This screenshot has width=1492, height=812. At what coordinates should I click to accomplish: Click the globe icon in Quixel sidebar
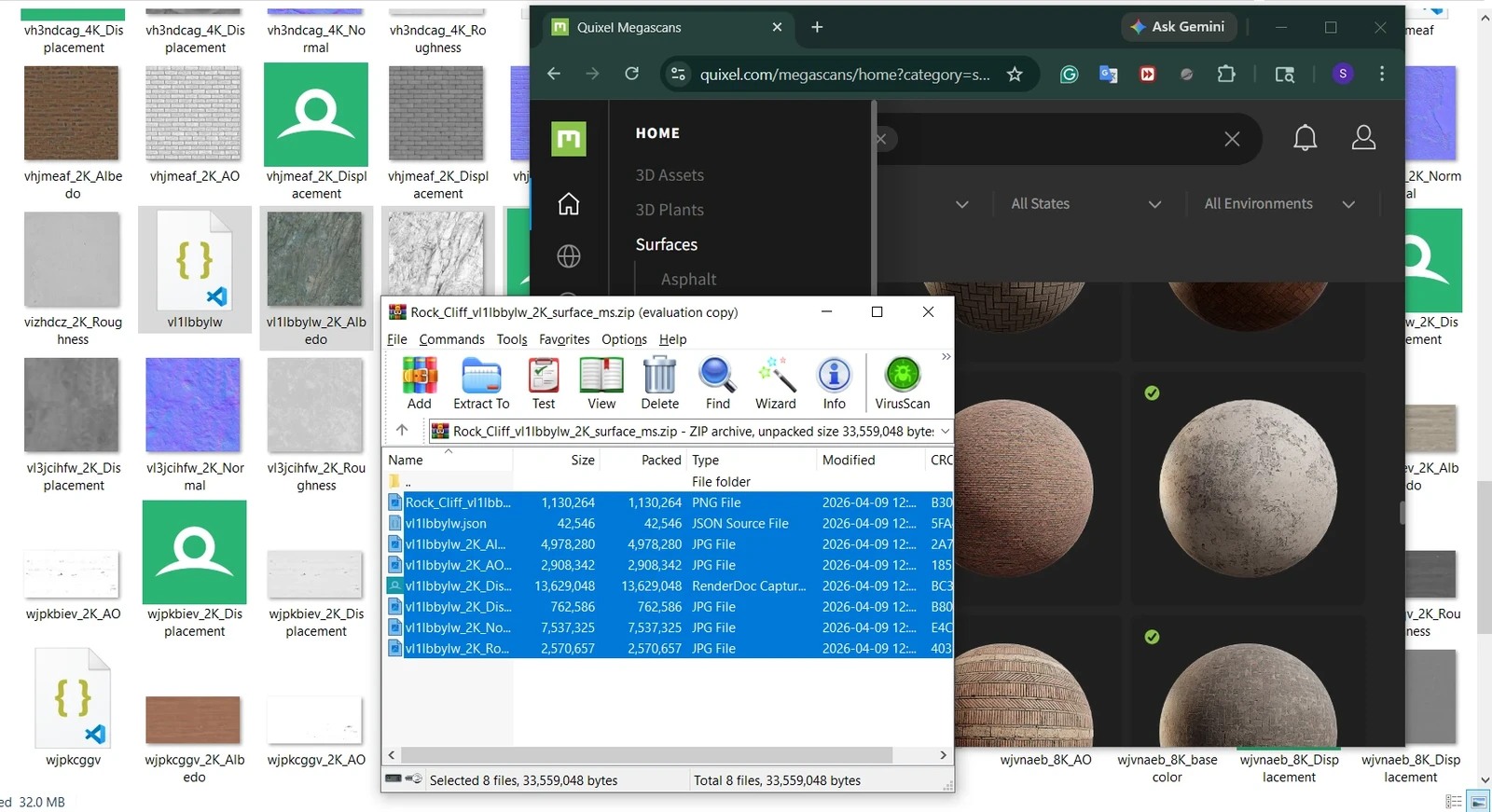[x=569, y=256]
